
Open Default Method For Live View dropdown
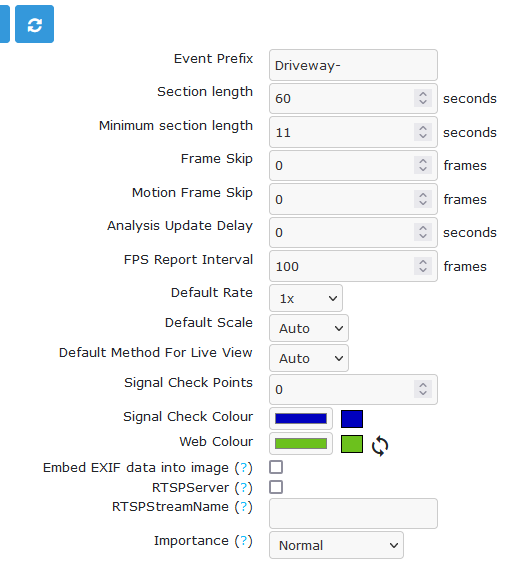(x=309, y=359)
